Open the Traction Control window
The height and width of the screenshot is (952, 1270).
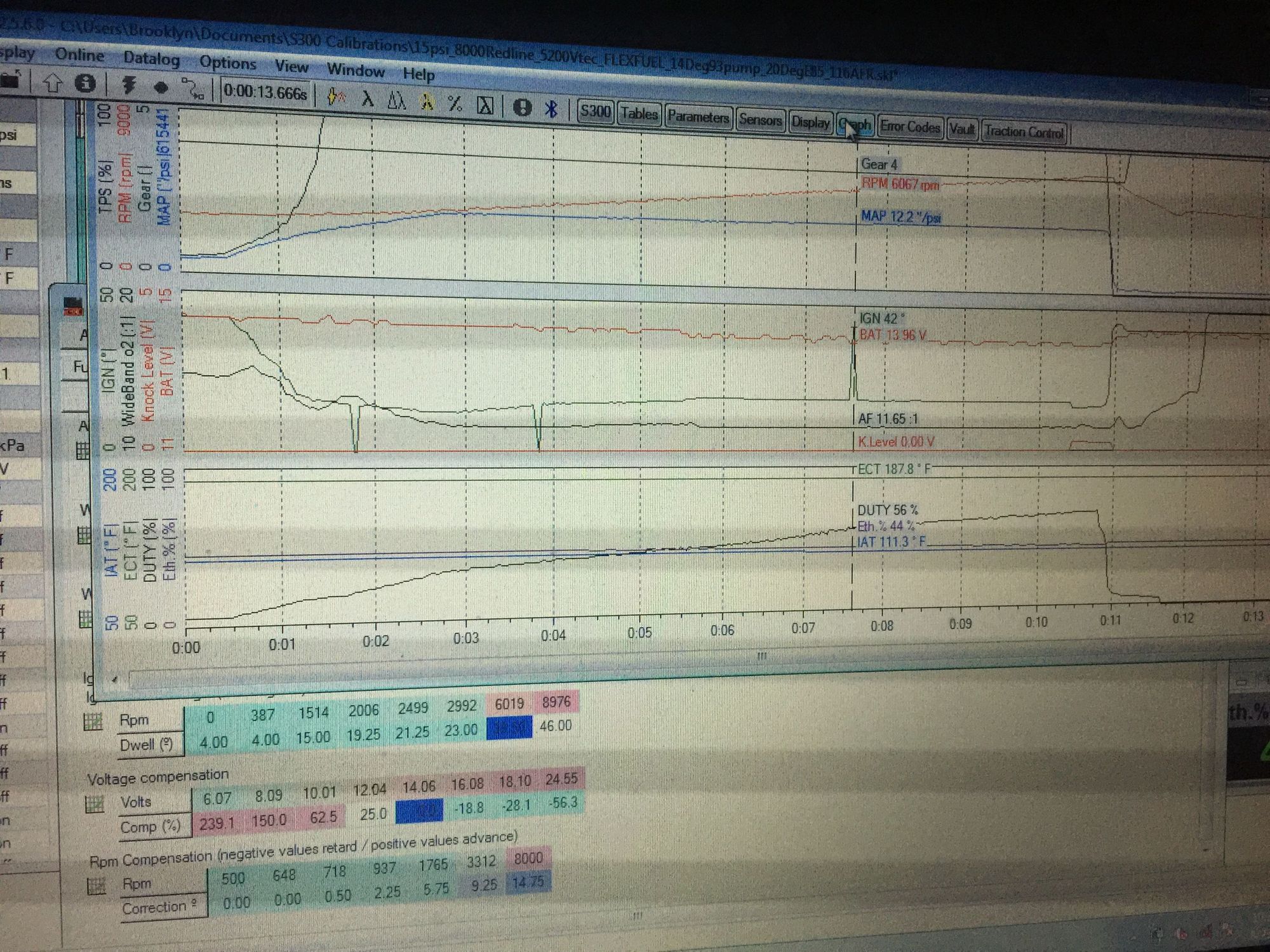pyautogui.click(x=1024, y=132)
